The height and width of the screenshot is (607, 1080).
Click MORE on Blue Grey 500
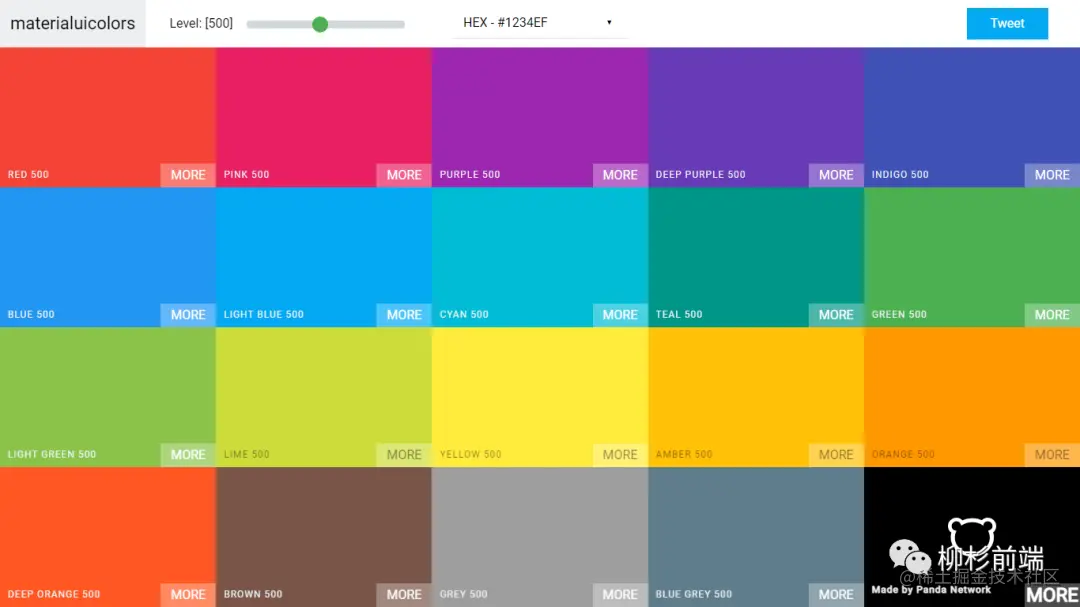(836, 595)
